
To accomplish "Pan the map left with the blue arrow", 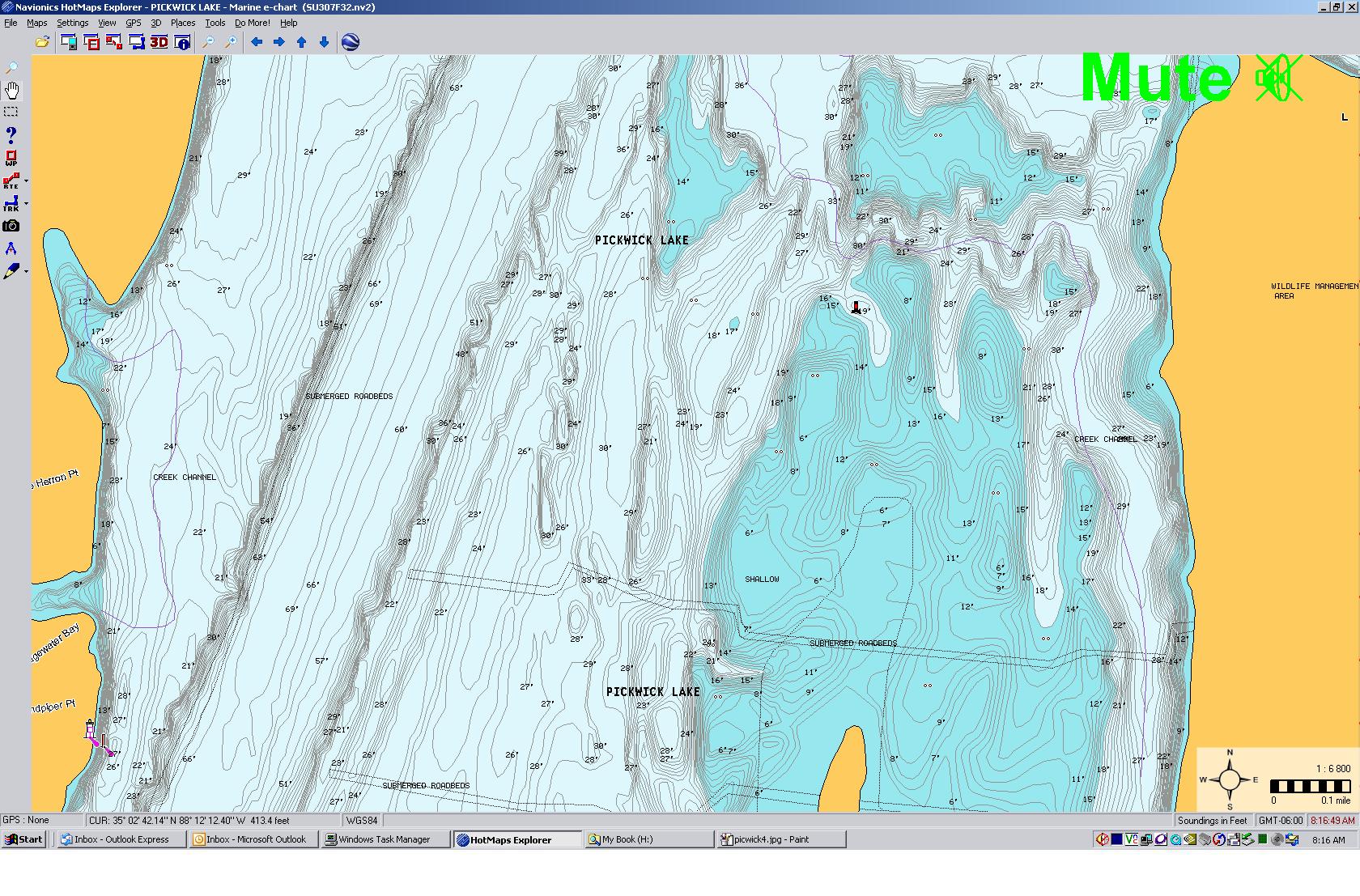I will point(257,42).
